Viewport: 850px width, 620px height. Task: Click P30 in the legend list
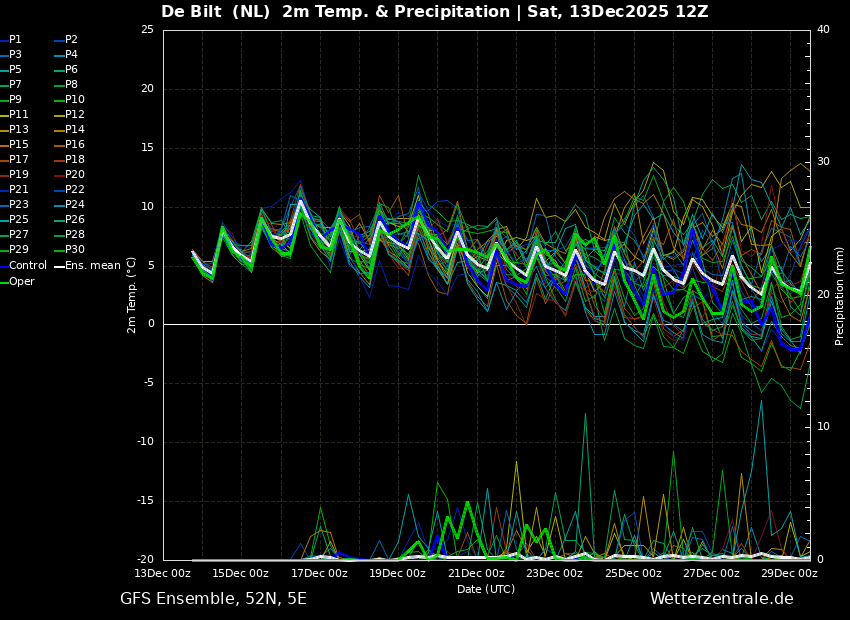click(75, 250)
